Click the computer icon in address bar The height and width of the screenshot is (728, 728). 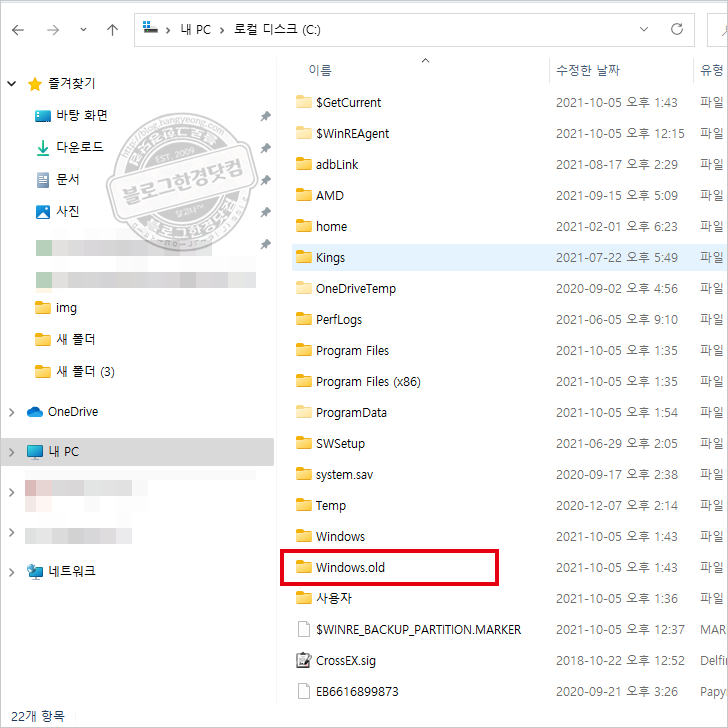click(150, 28)
